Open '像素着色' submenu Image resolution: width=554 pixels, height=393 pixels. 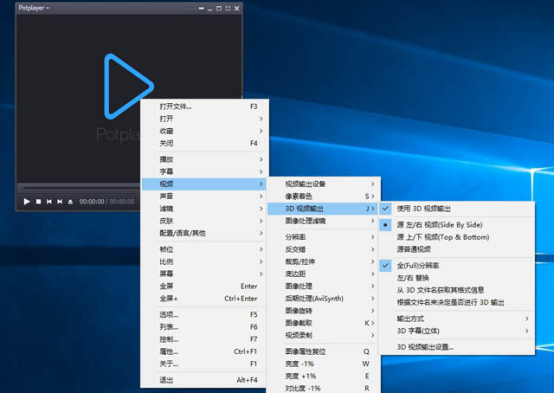[323, 196]
